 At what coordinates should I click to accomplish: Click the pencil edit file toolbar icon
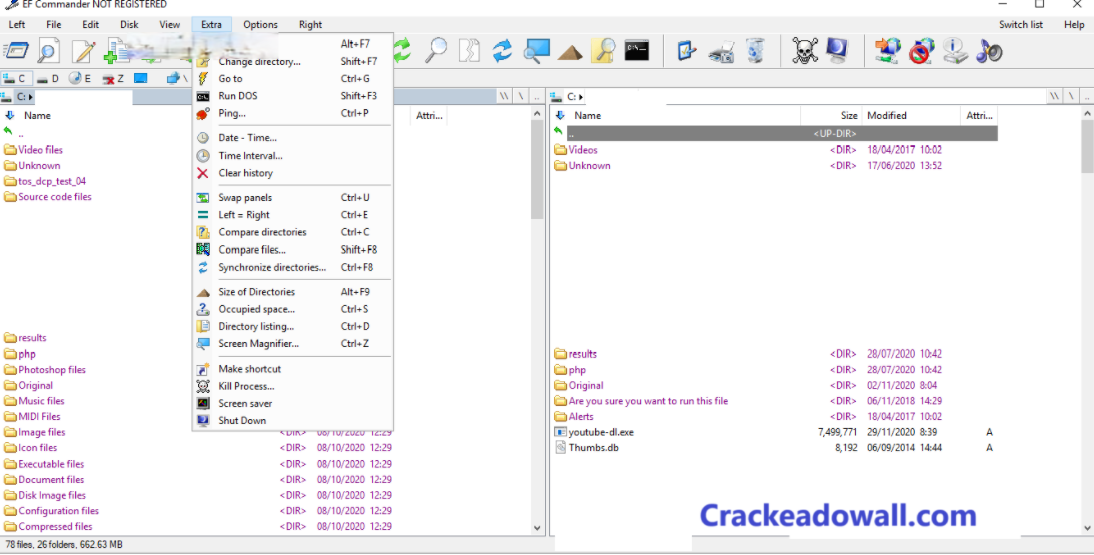pyautogui.click(x=83, y=51)
